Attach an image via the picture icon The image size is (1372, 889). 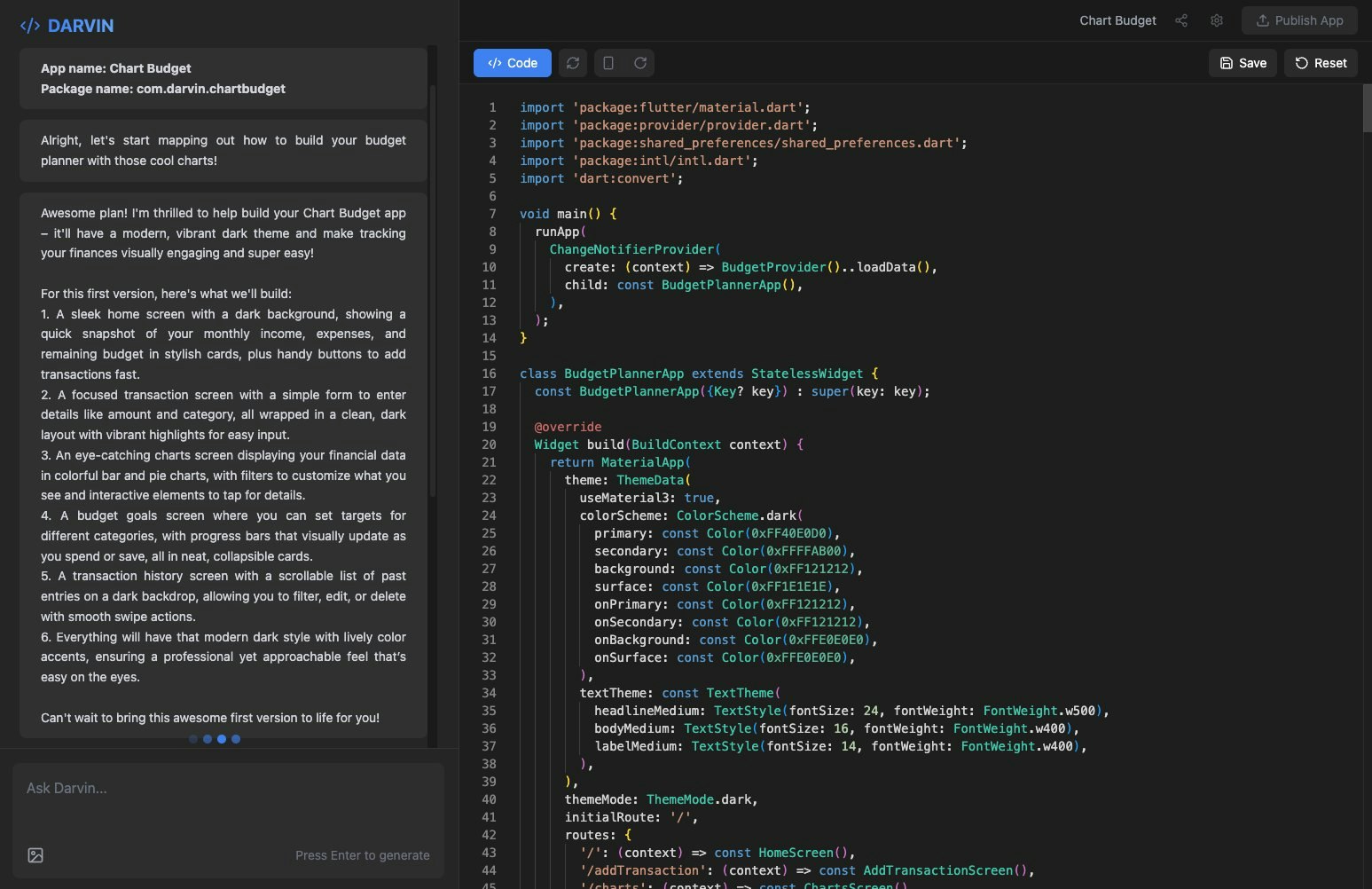tap(35, 855)
